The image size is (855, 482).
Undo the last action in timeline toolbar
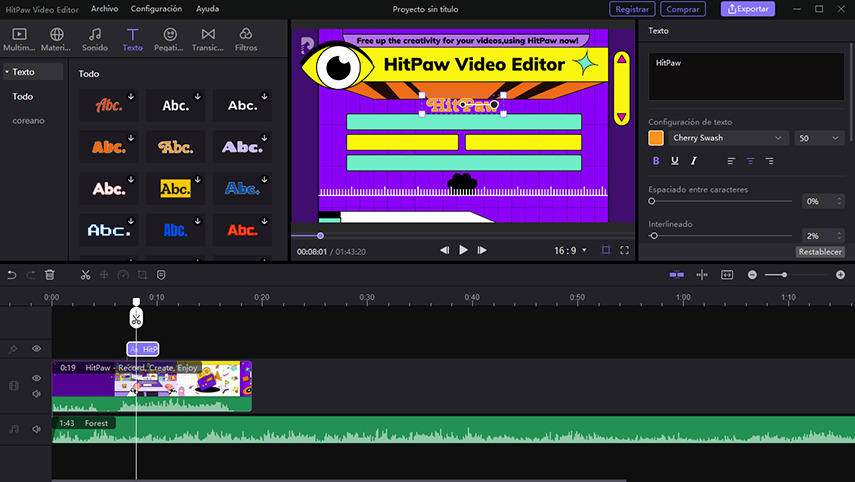tap(11, 275)
